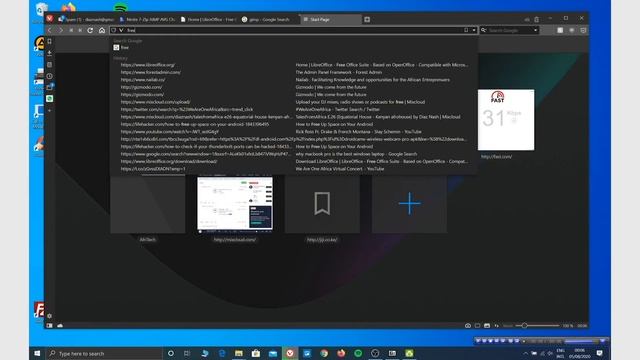Open libreoffice.org history suggestion

tap(148, 65)
